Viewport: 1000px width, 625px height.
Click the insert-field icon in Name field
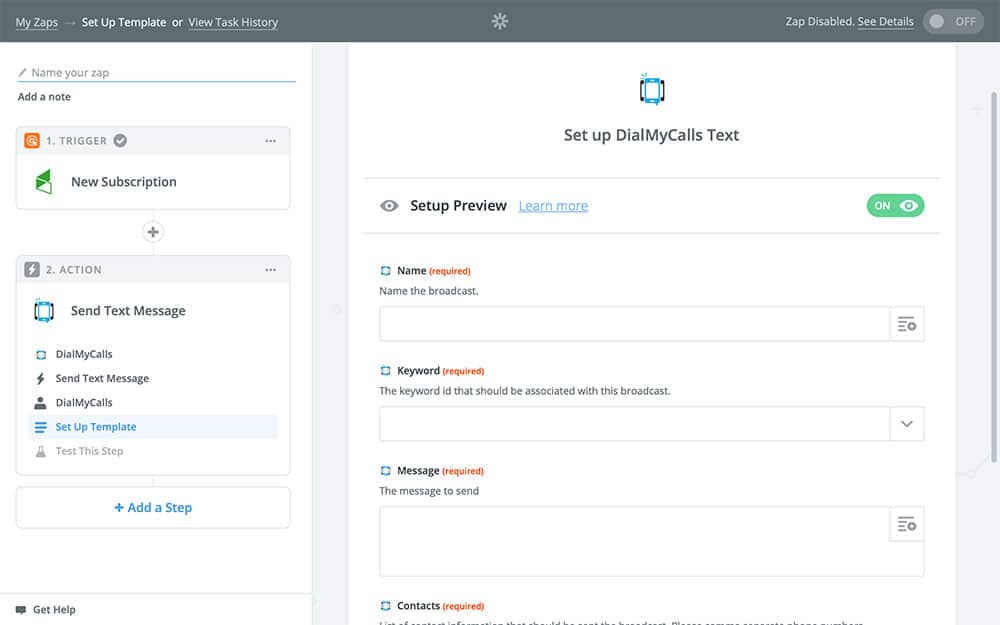click(906, 324)
